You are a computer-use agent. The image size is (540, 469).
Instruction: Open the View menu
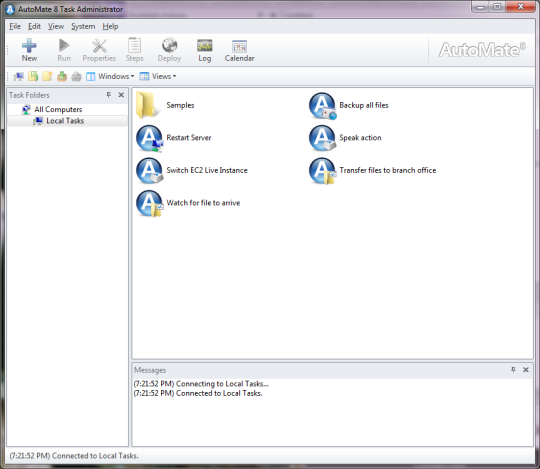[56, 27]
